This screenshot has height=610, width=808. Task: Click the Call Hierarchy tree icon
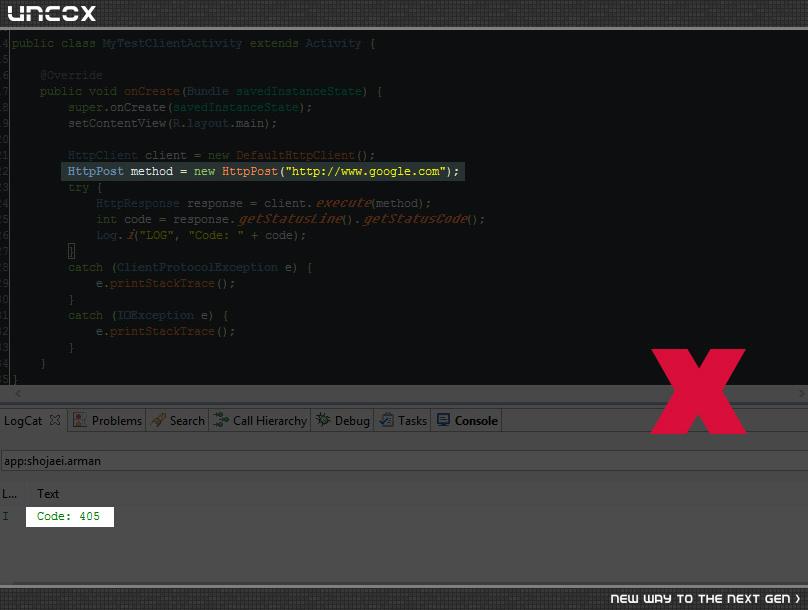coord(221,420)
